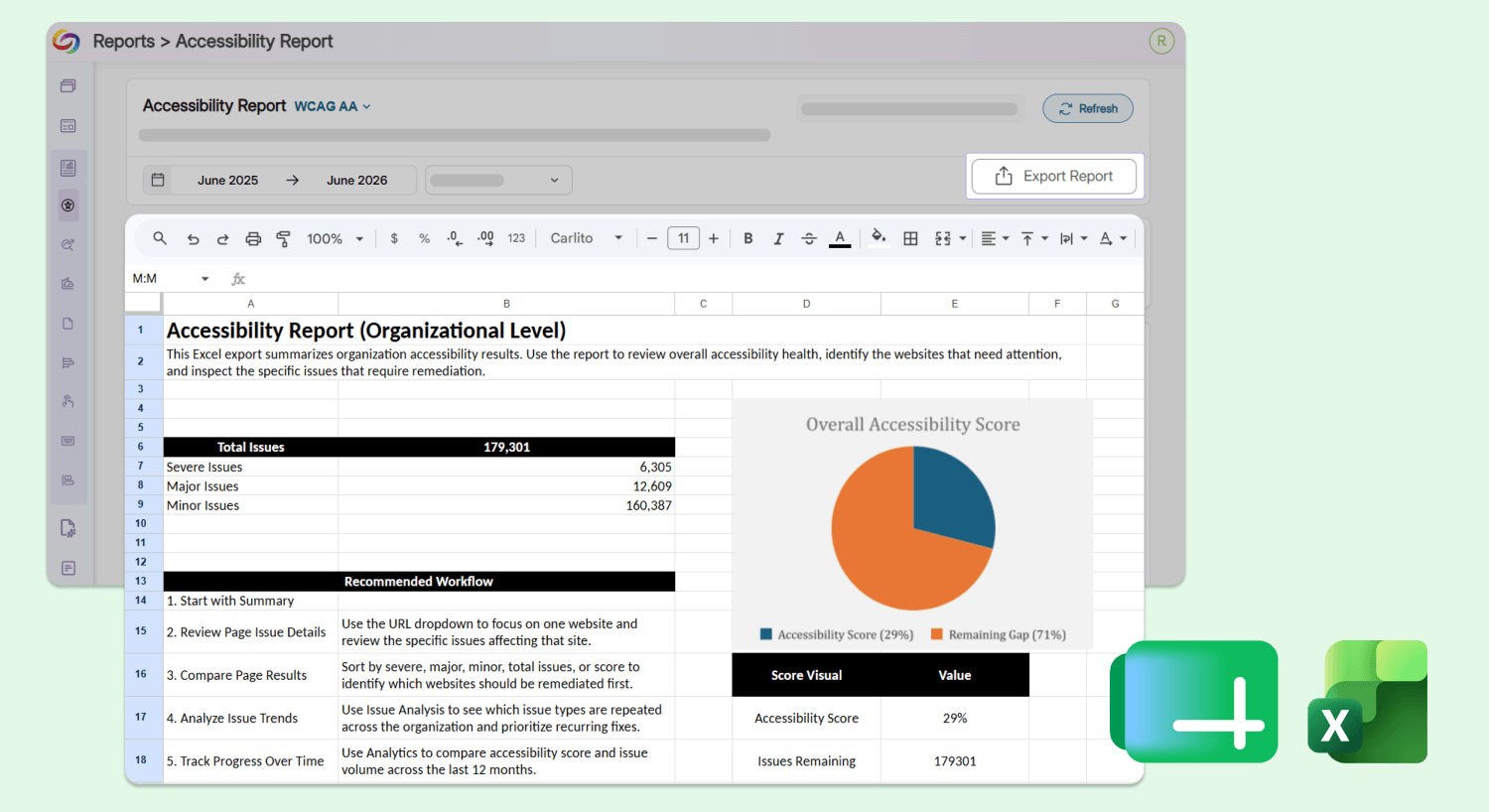Expand the merge cells dropdown arrow
The width and height of the screenshot is (1489, 812).
pos(963,238)
